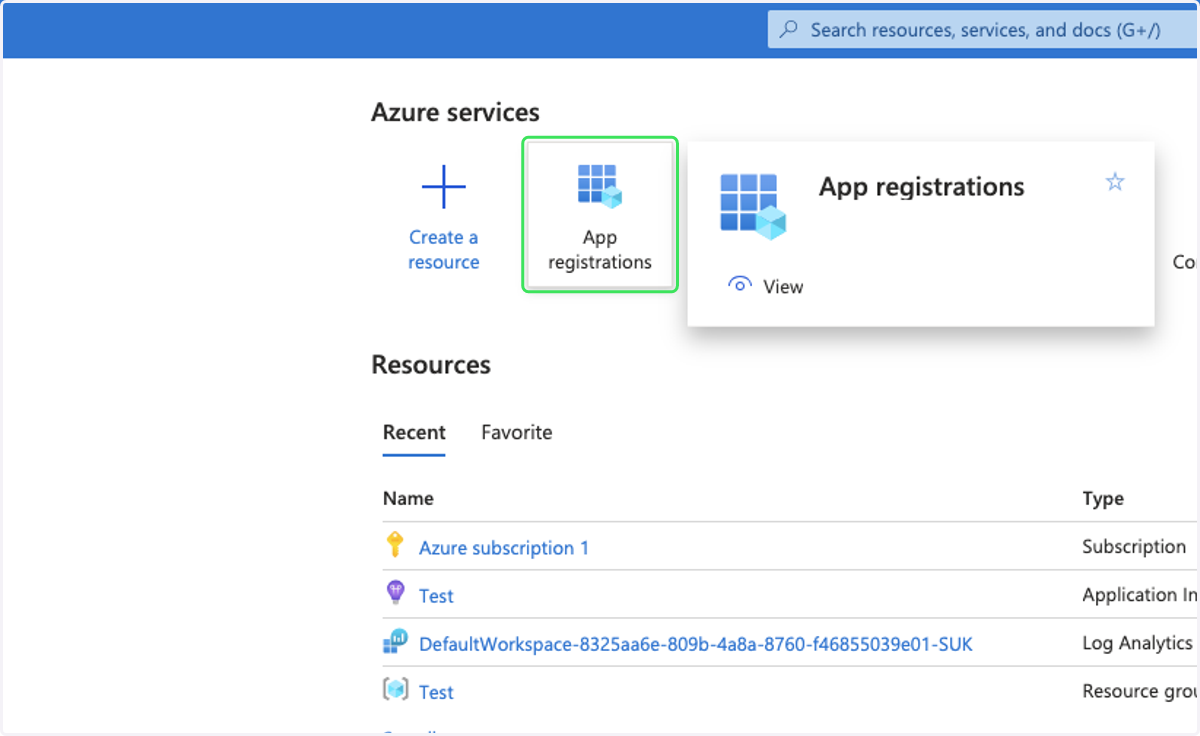Focus the Search resources, services, and docs field
The height and width of the screenshot is (736, 1200).
[x=984, y=30]
